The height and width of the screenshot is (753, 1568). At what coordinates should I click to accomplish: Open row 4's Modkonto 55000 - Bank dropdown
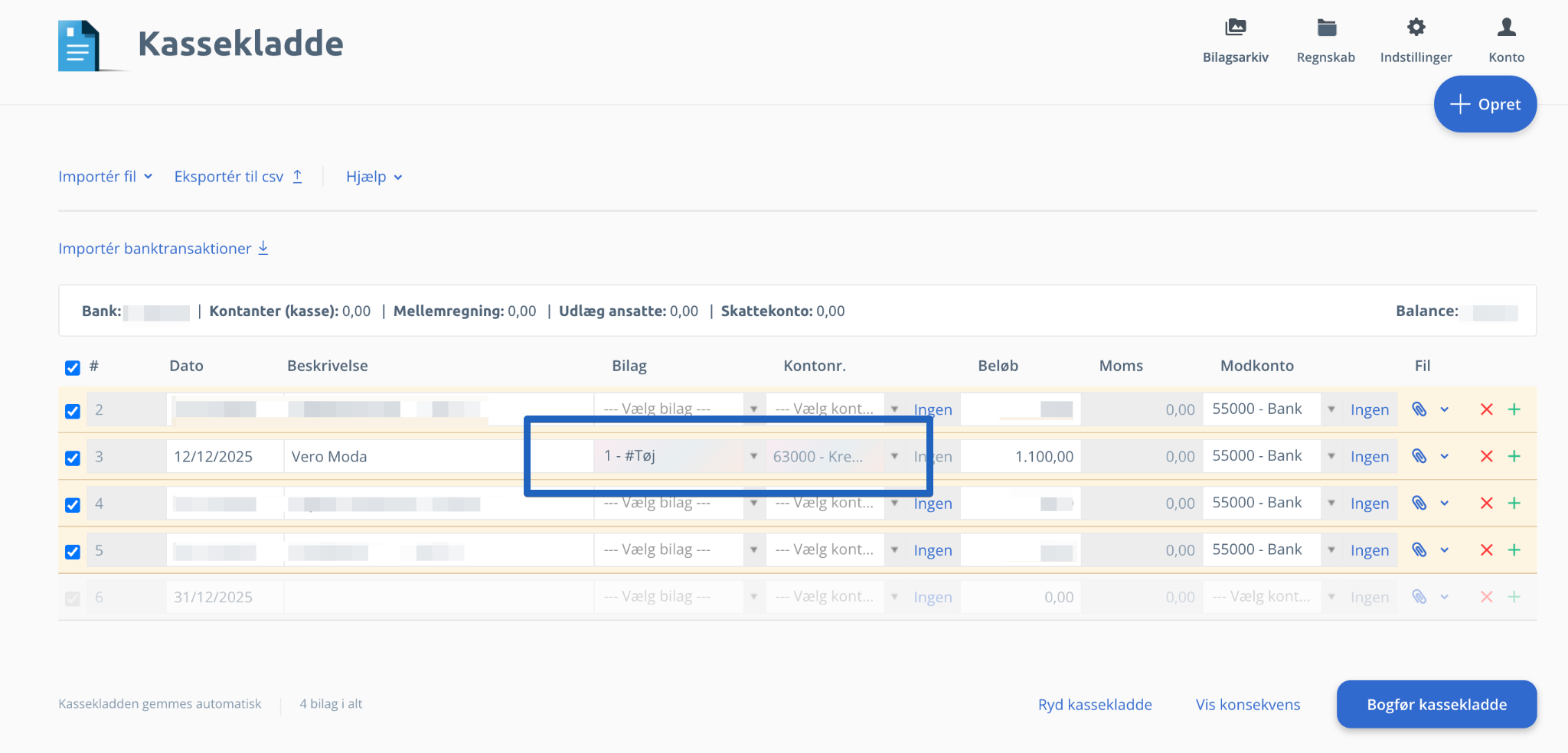[x=1271, y=504]
